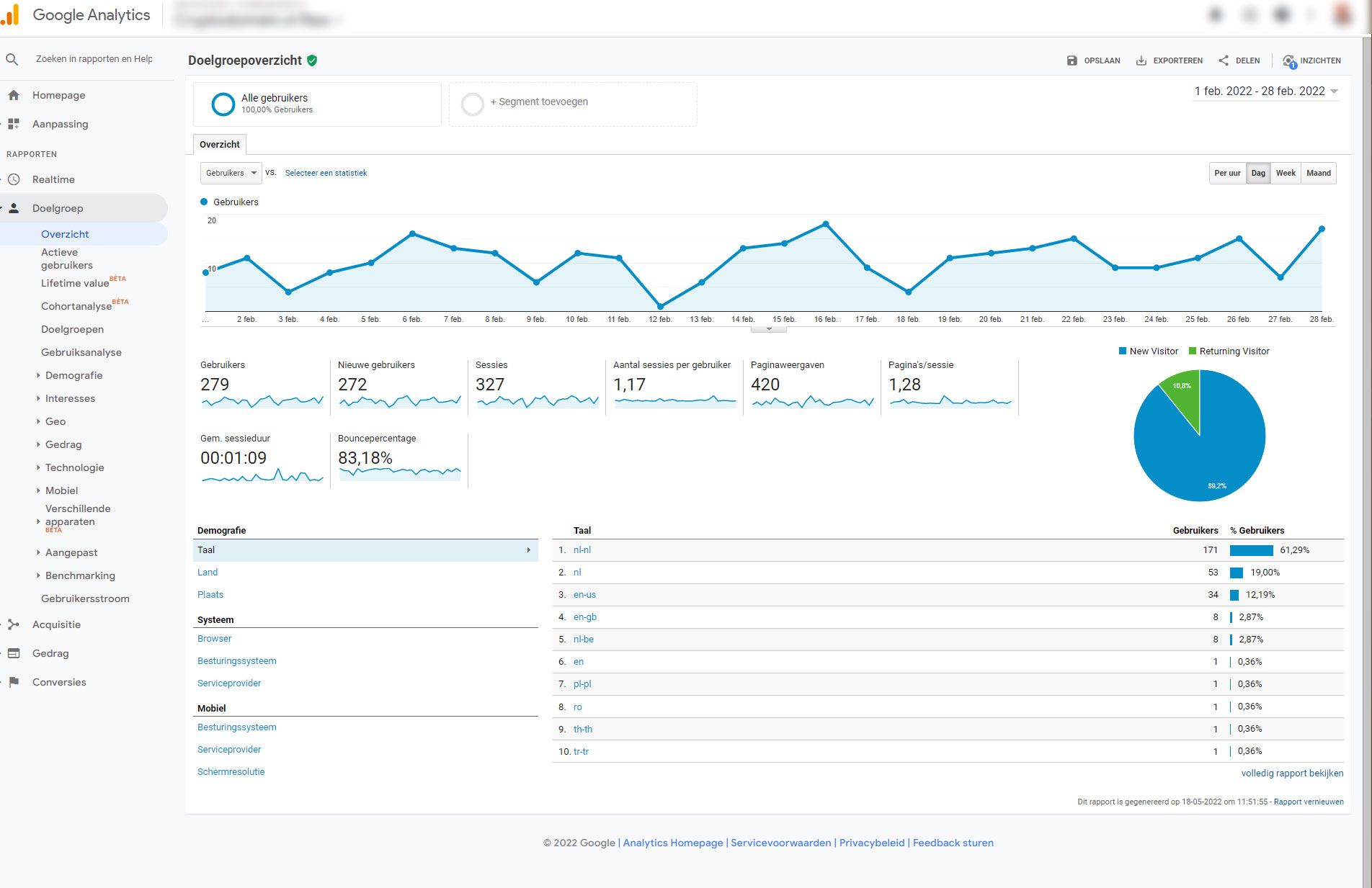Click the Returning Visitor legend swatch
The image size is (1372, 888).
[x=1193, y=351]
